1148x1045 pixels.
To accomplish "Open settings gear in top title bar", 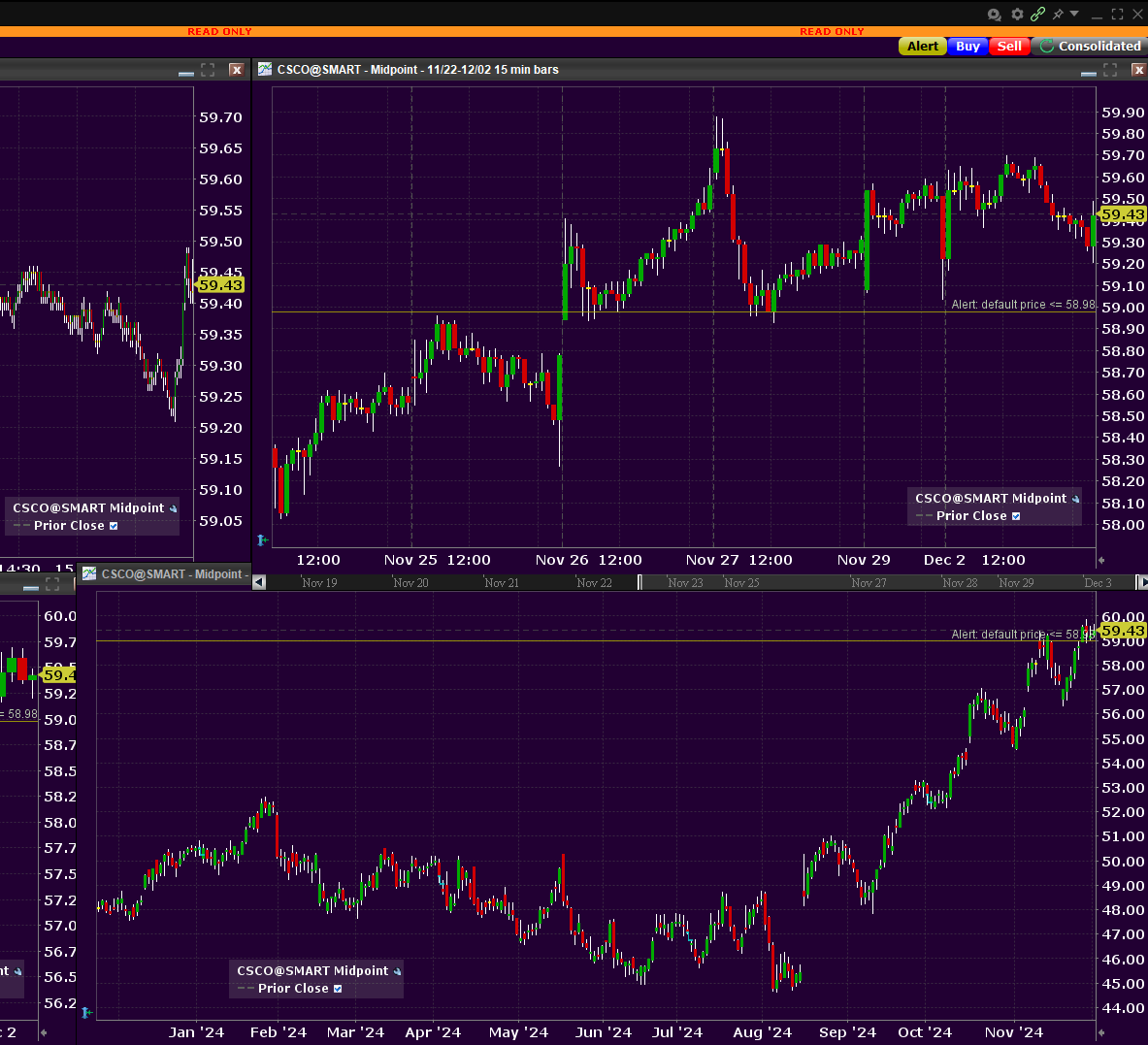I will point(1017,15).
